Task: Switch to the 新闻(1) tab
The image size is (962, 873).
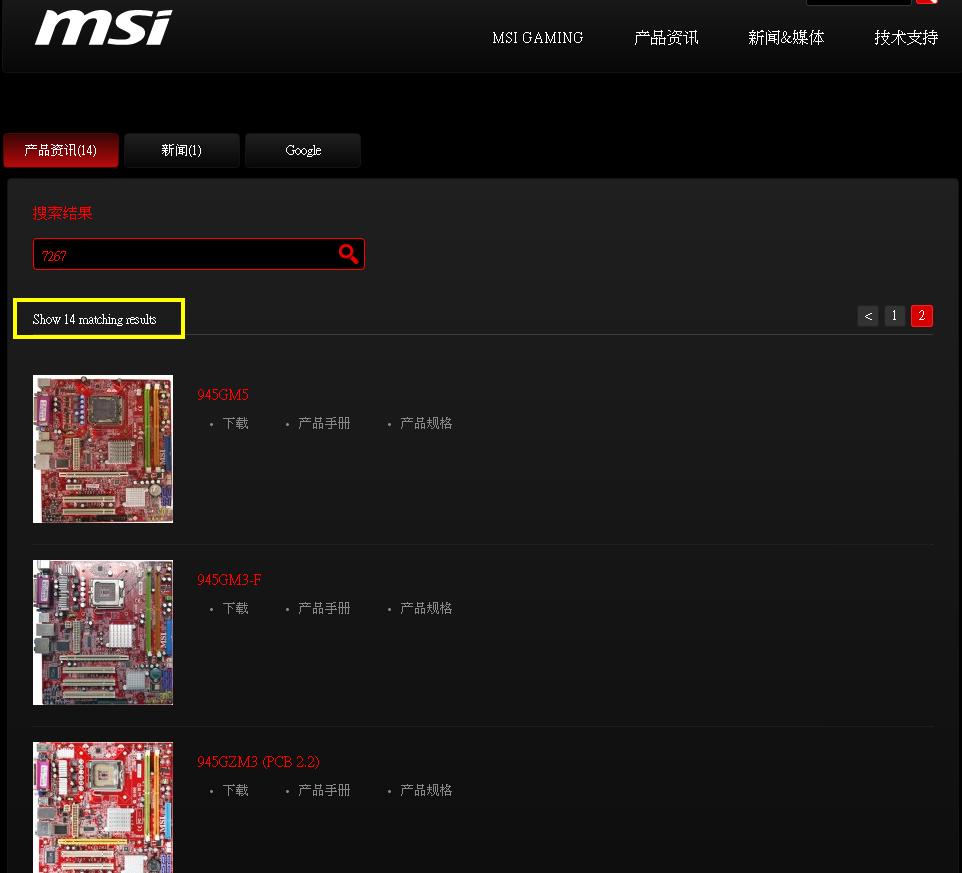Action: [x=182, y=150]
